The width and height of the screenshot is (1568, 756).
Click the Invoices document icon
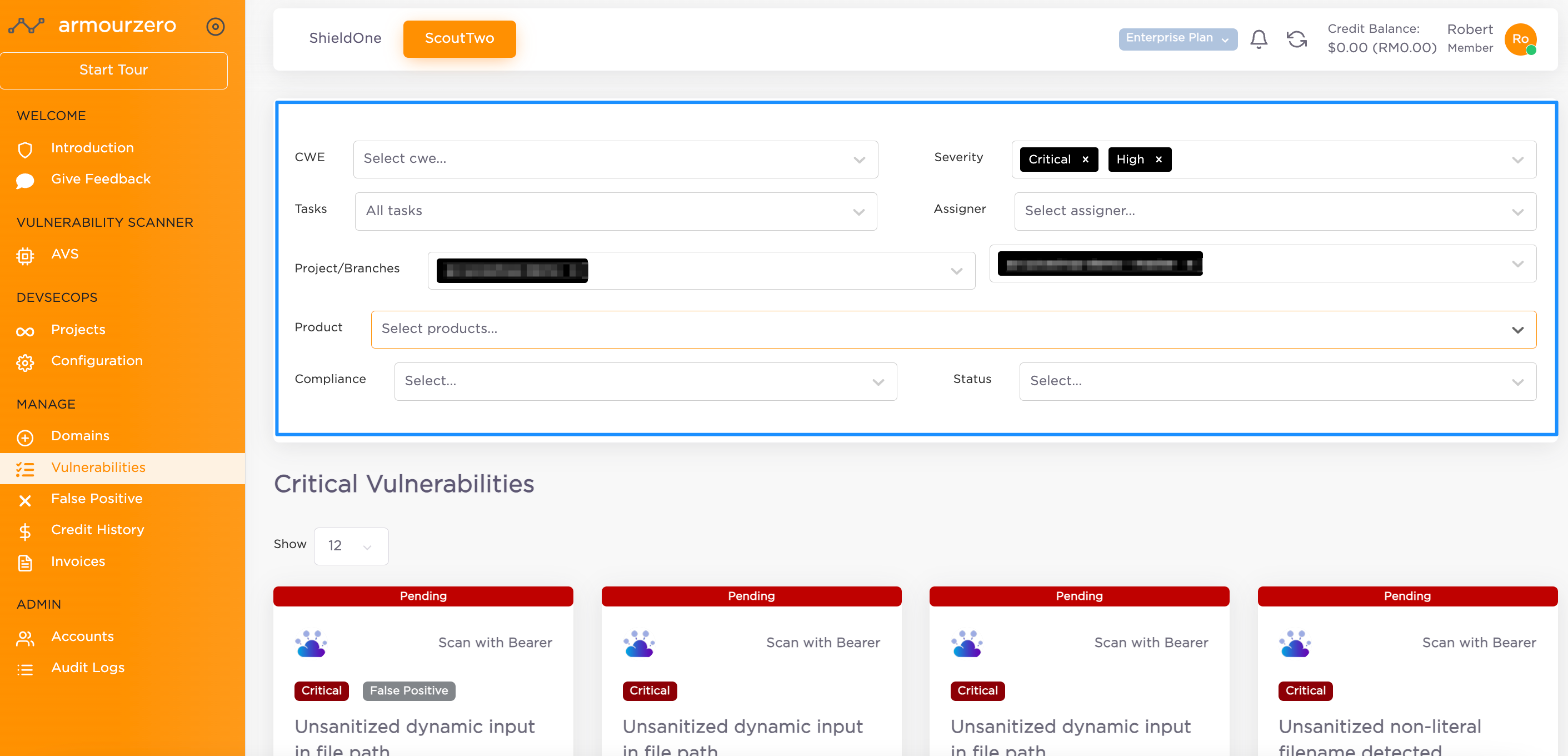(25, 563)
